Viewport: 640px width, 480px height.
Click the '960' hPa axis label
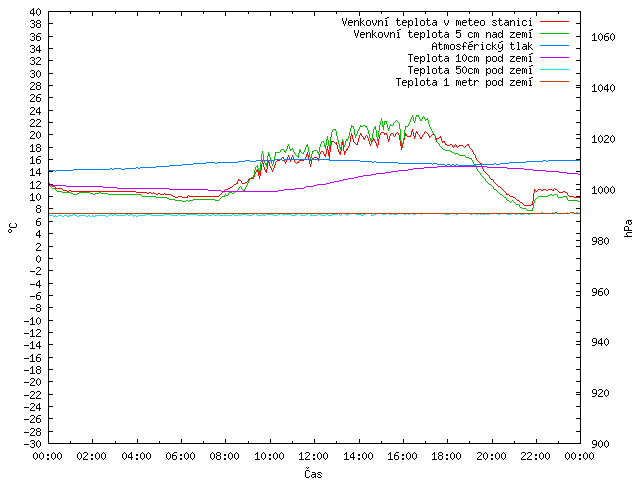[600, 292]
